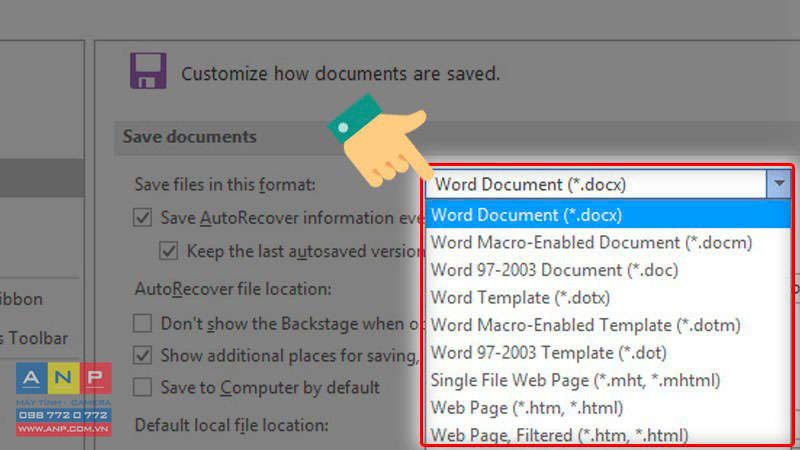Open the save format dropdown arrow
The height and width of the screenshot is (450, 800).
(779, 184)
